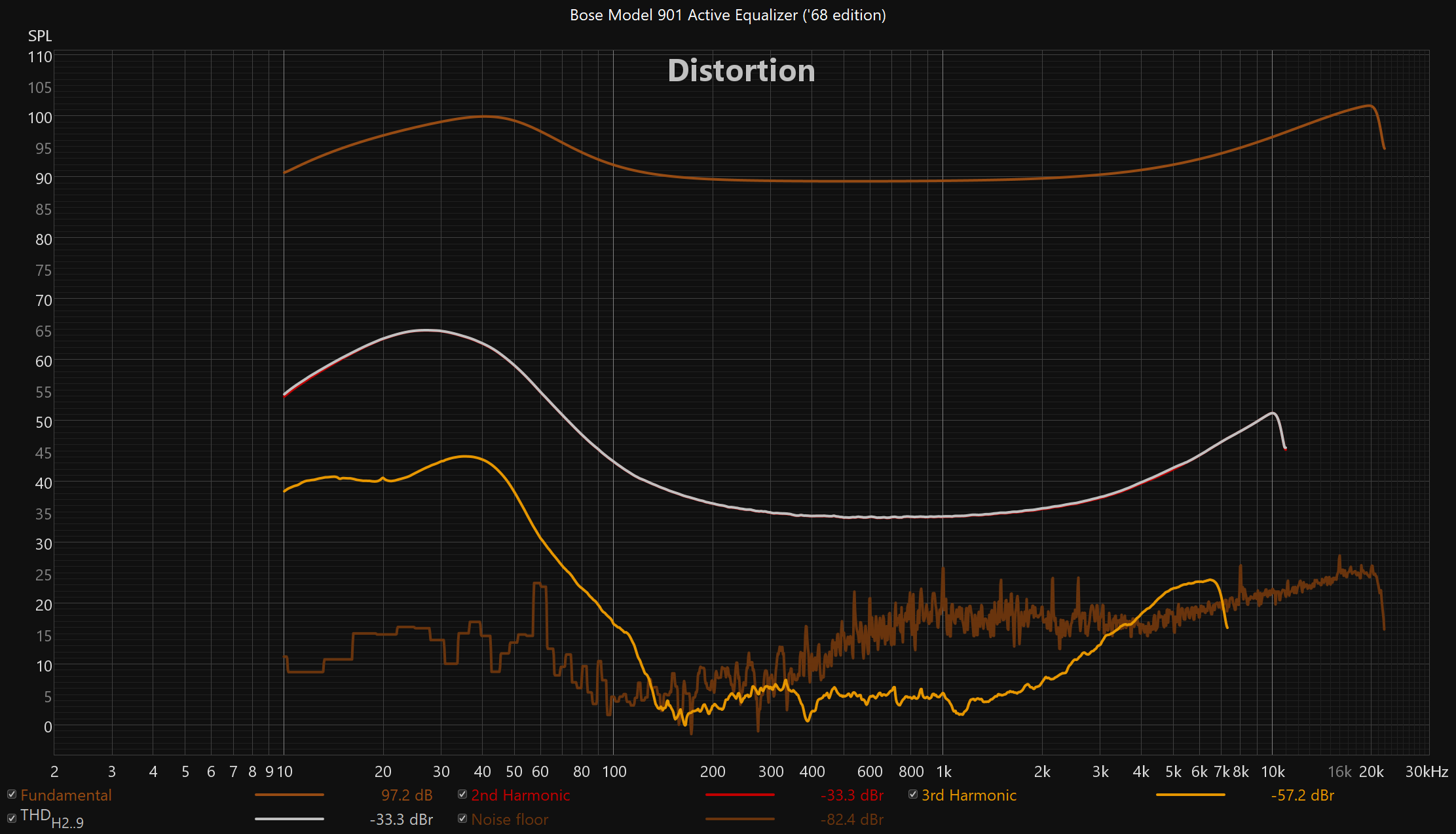Image resolution: width=1456 pixels, height=834 pixels.
Task: Click the 30kHz frequency axis label
Action: tap(1427, 772)
